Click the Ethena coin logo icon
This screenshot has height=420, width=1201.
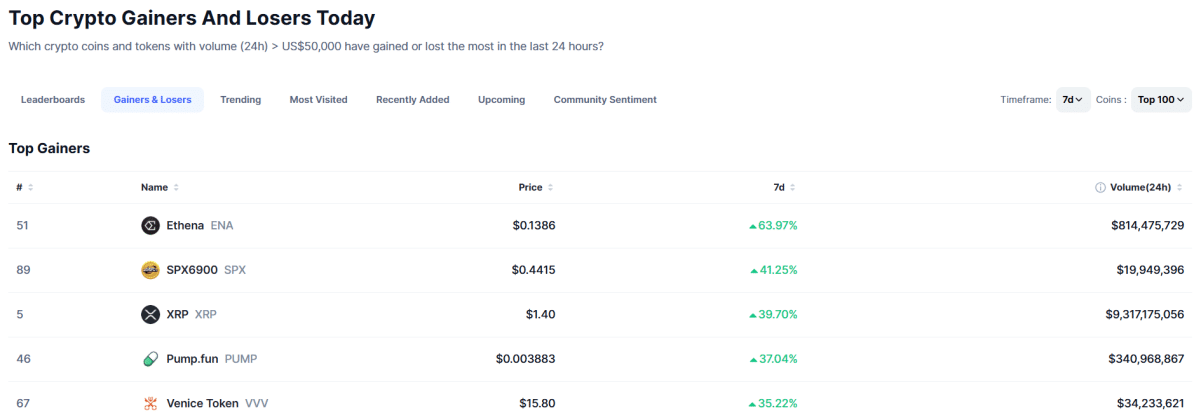[150, 226]
